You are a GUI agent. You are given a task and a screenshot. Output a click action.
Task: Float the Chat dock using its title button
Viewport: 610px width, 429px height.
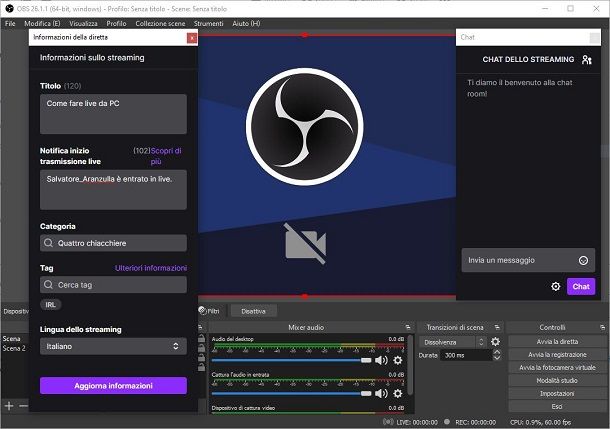coord(594,38)
